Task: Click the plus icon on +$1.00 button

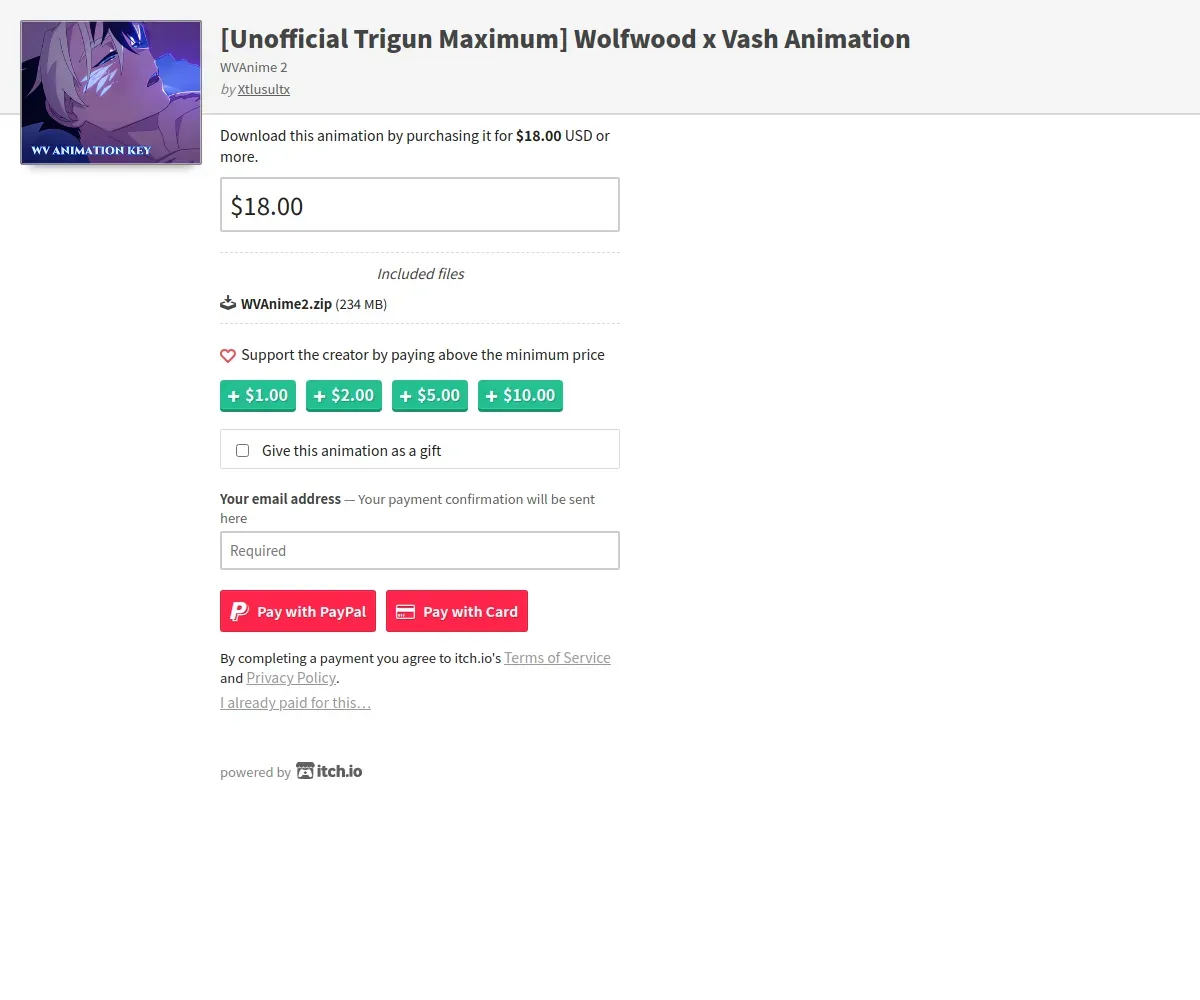Action: click(x=234, y=396)
